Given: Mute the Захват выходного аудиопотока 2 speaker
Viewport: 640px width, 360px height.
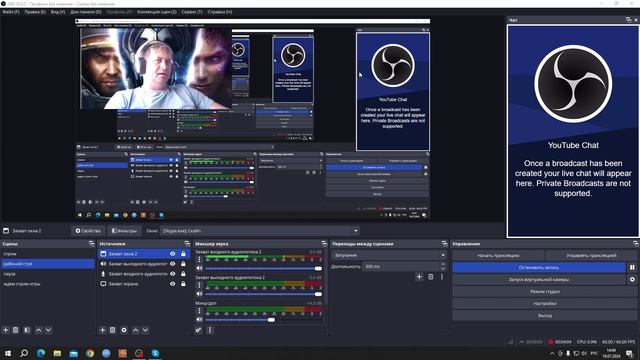Looking at the screenshot, I should 199,294.
